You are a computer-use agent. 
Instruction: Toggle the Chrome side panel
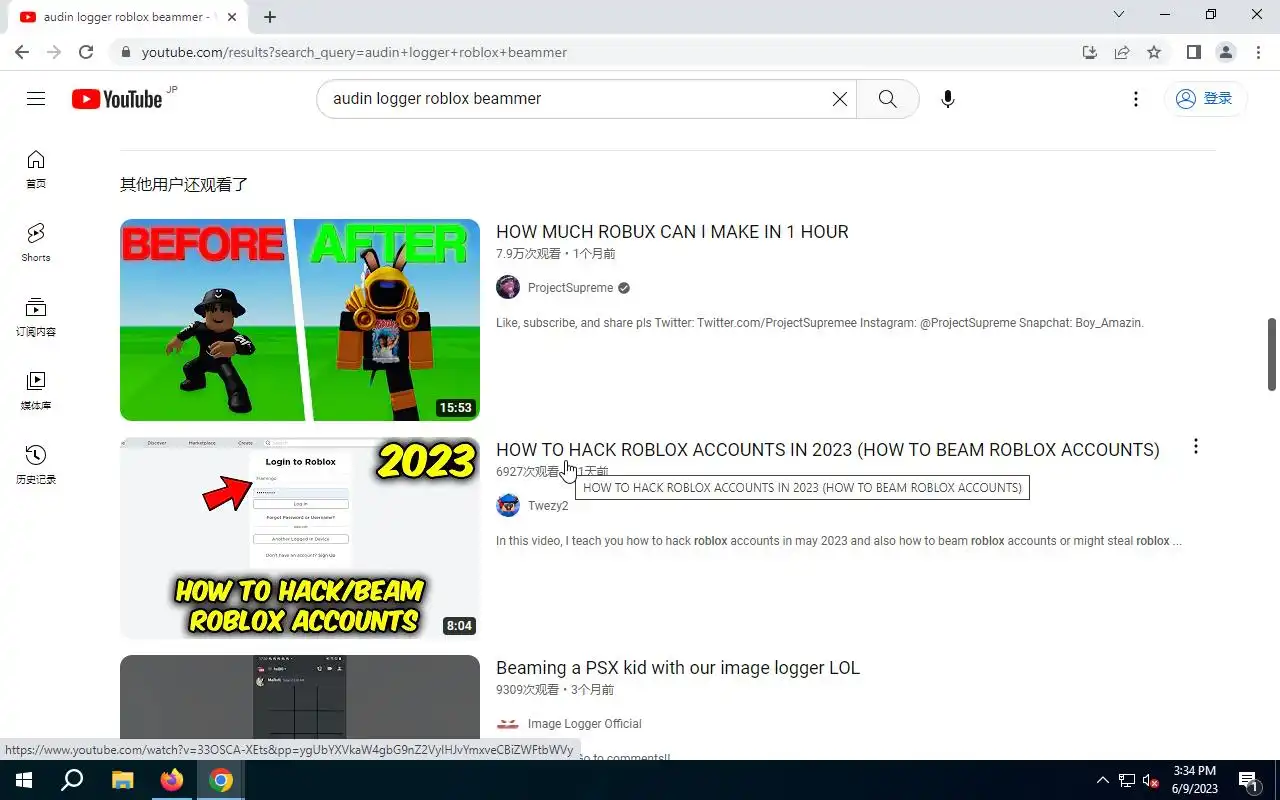[x=1194, y=52]
